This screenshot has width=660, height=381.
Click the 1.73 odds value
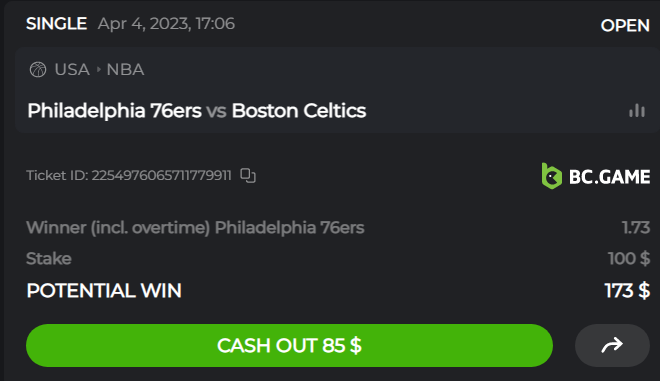pyautogui.click(x=636, y=228)
